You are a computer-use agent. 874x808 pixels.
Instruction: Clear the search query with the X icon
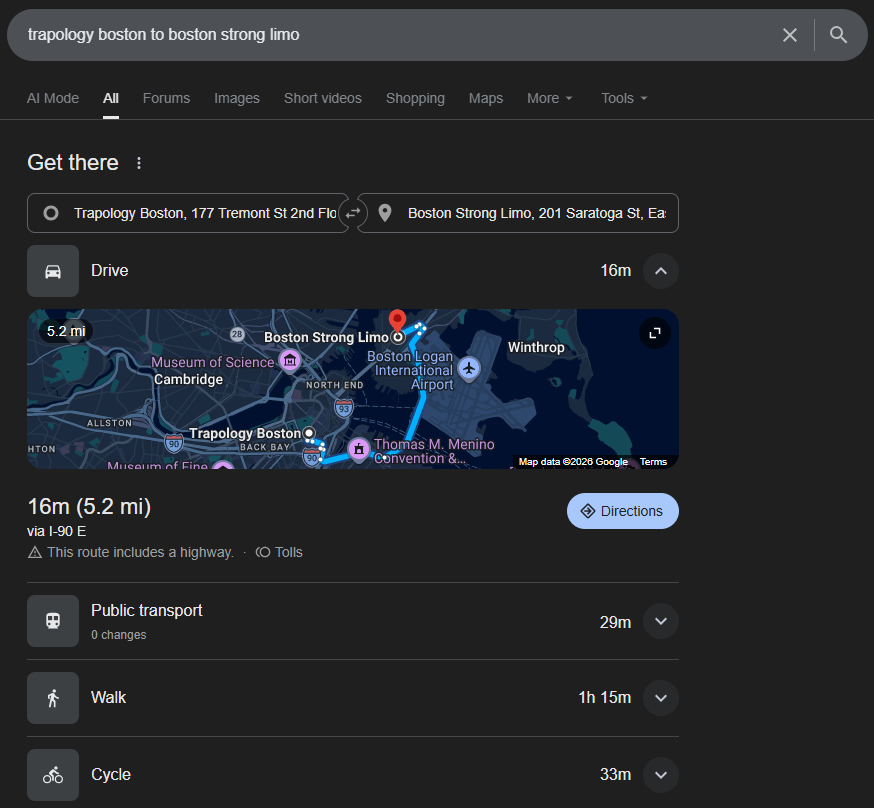pyautogui.click(x=790, y=35)
